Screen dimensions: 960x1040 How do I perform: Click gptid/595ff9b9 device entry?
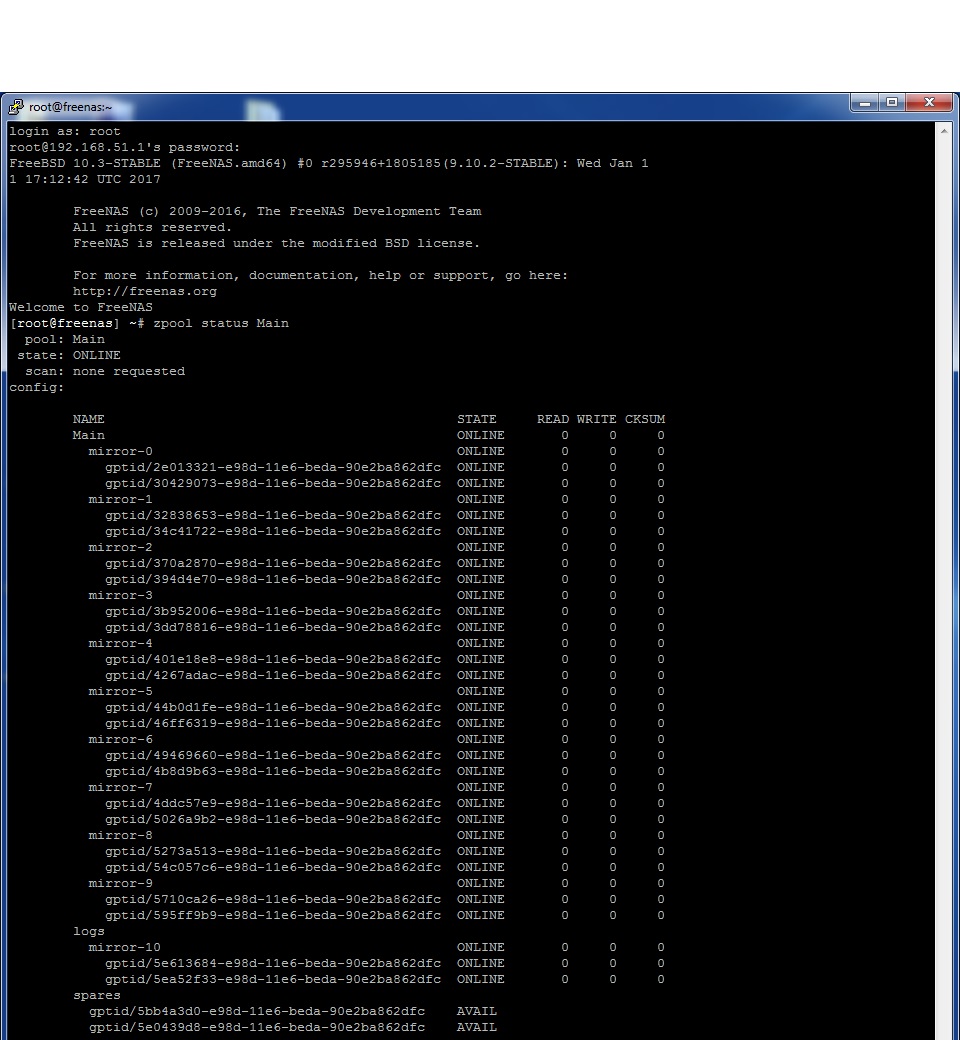pos(273,915)
